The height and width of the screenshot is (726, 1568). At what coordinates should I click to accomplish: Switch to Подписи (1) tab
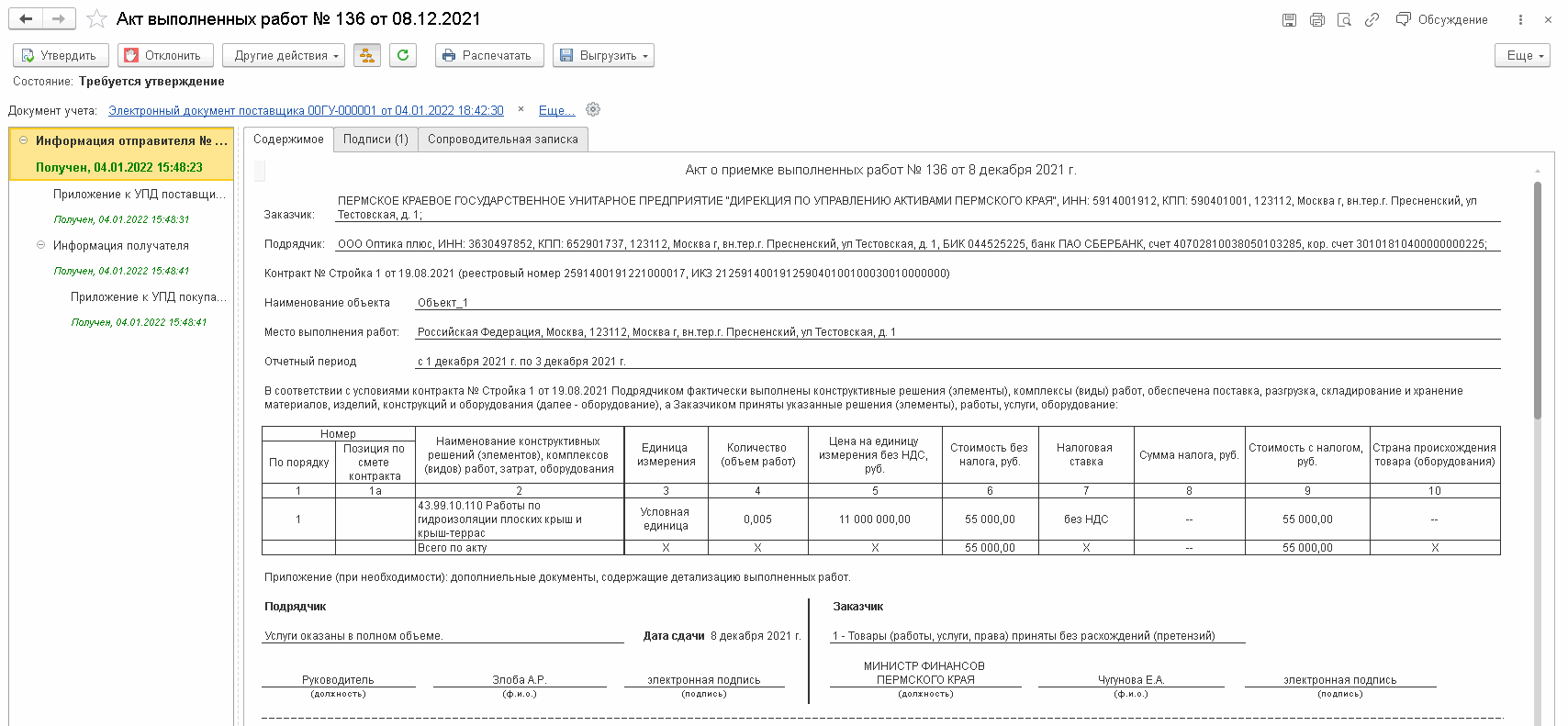tap(375, 140)
